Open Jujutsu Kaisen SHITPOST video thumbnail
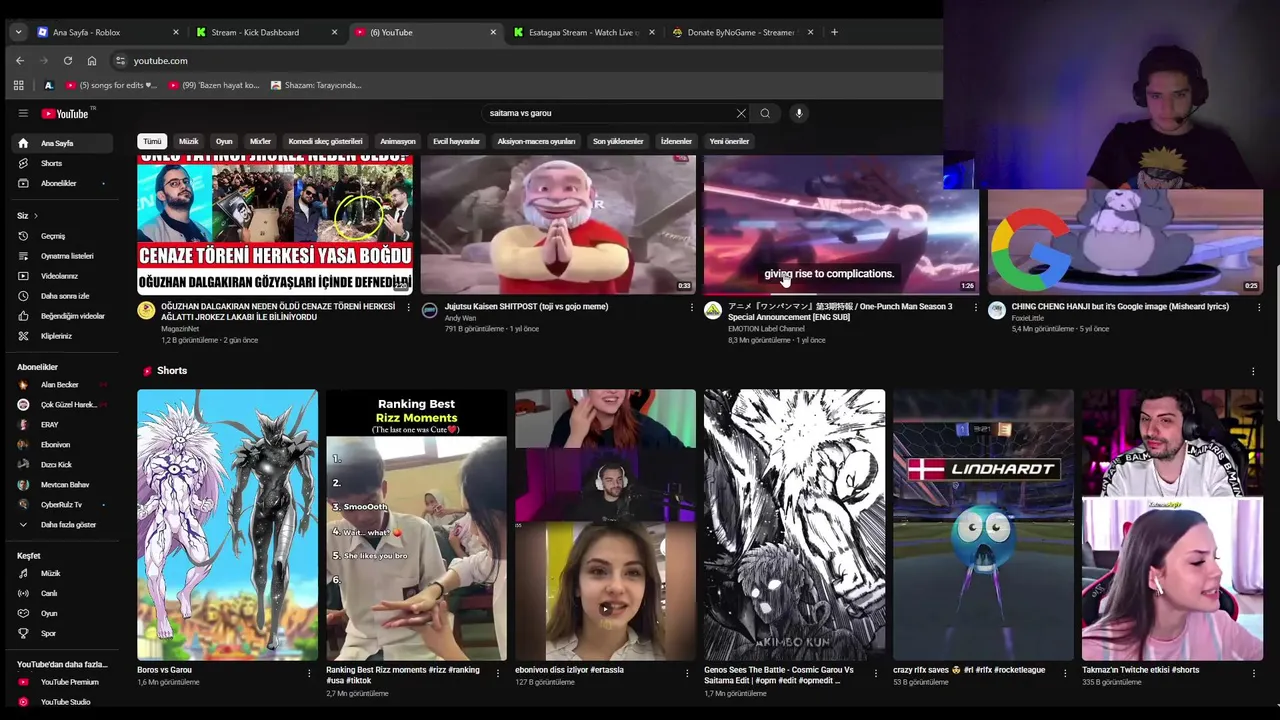The width and height of the screenshot is (1280, 720). coord(558,224)
